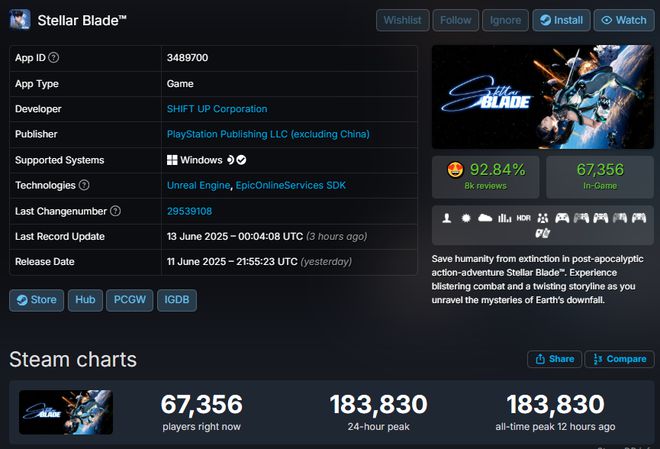Click the heart-eyes emoji rating icon
This screenshot has width=660, height=449.
(455, 170)
